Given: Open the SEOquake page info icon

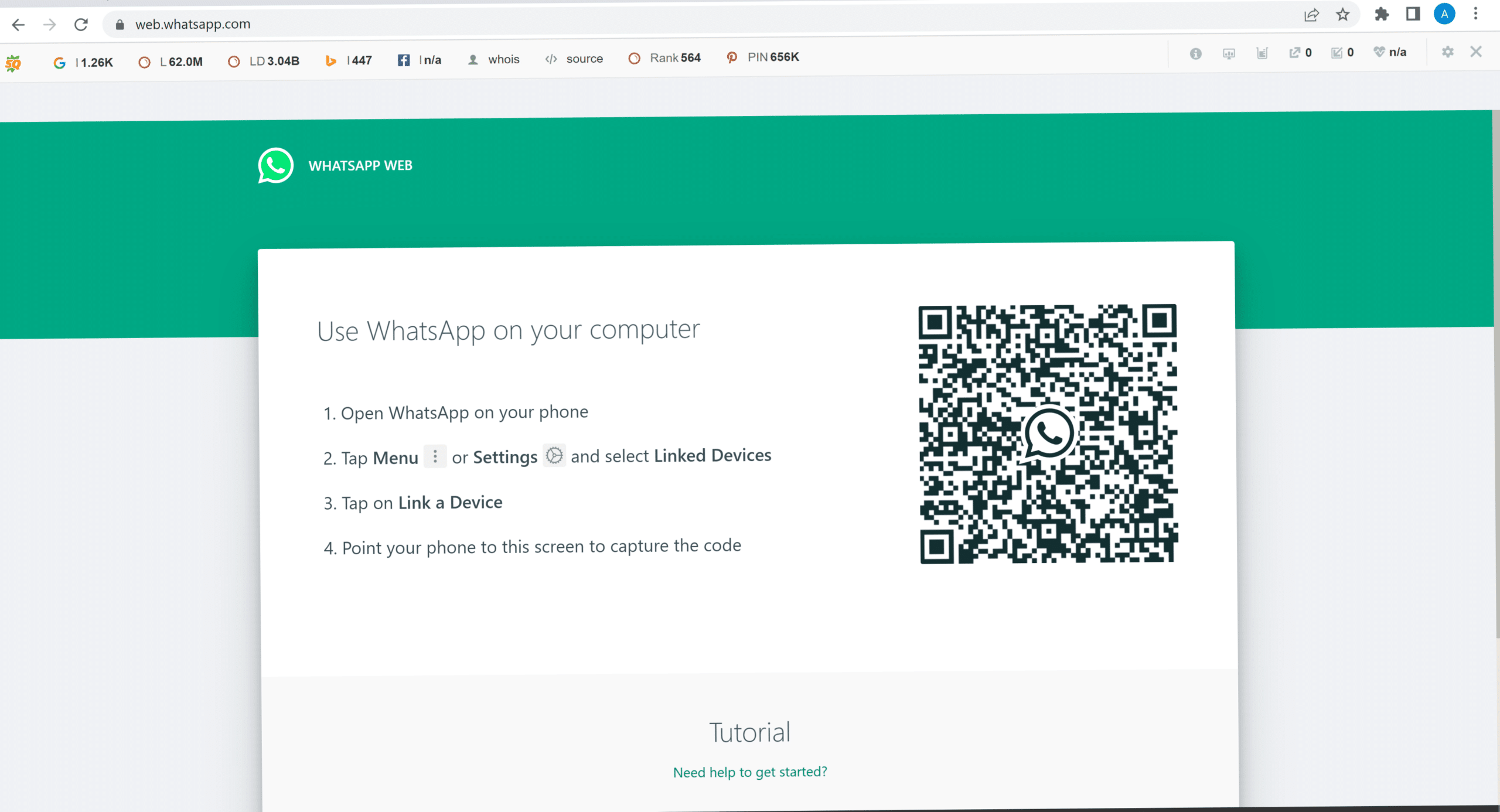Looking at the screenshot, I should 1195,53.
